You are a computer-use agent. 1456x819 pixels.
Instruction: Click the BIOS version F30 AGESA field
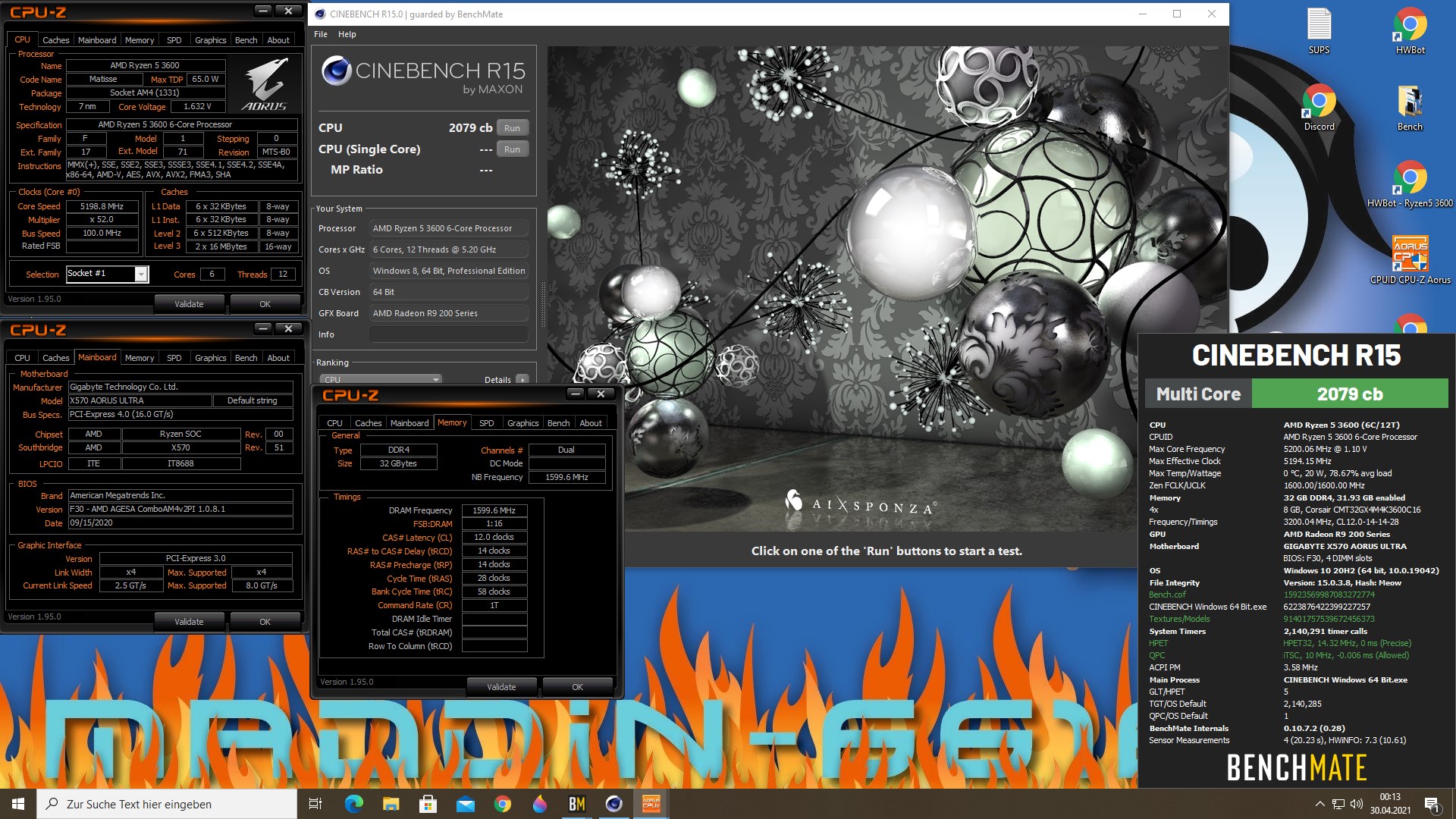pyautogui.click(x=180, y=510)
